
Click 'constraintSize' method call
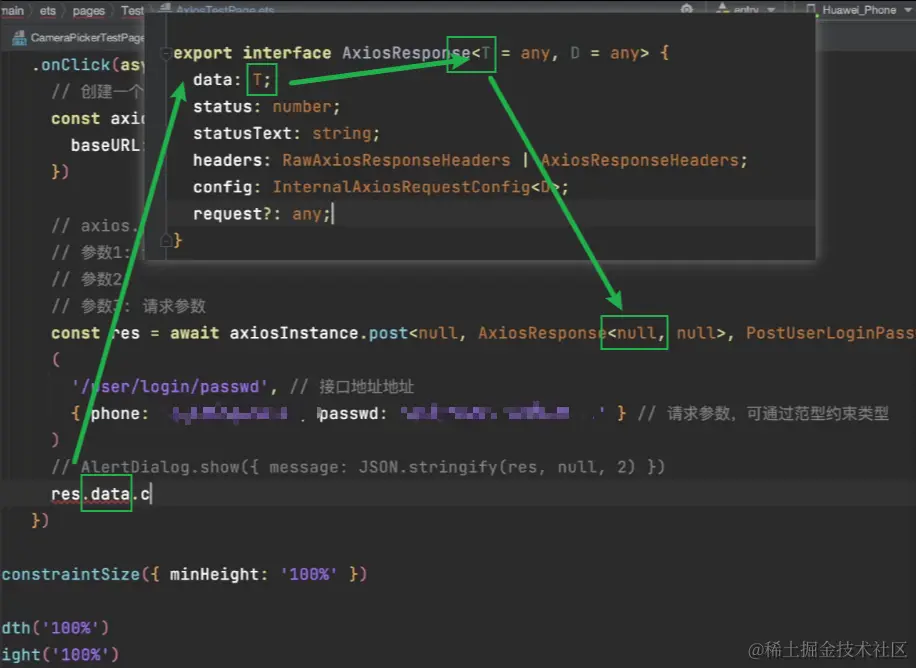pyautogui.click(x=71, y=574)
